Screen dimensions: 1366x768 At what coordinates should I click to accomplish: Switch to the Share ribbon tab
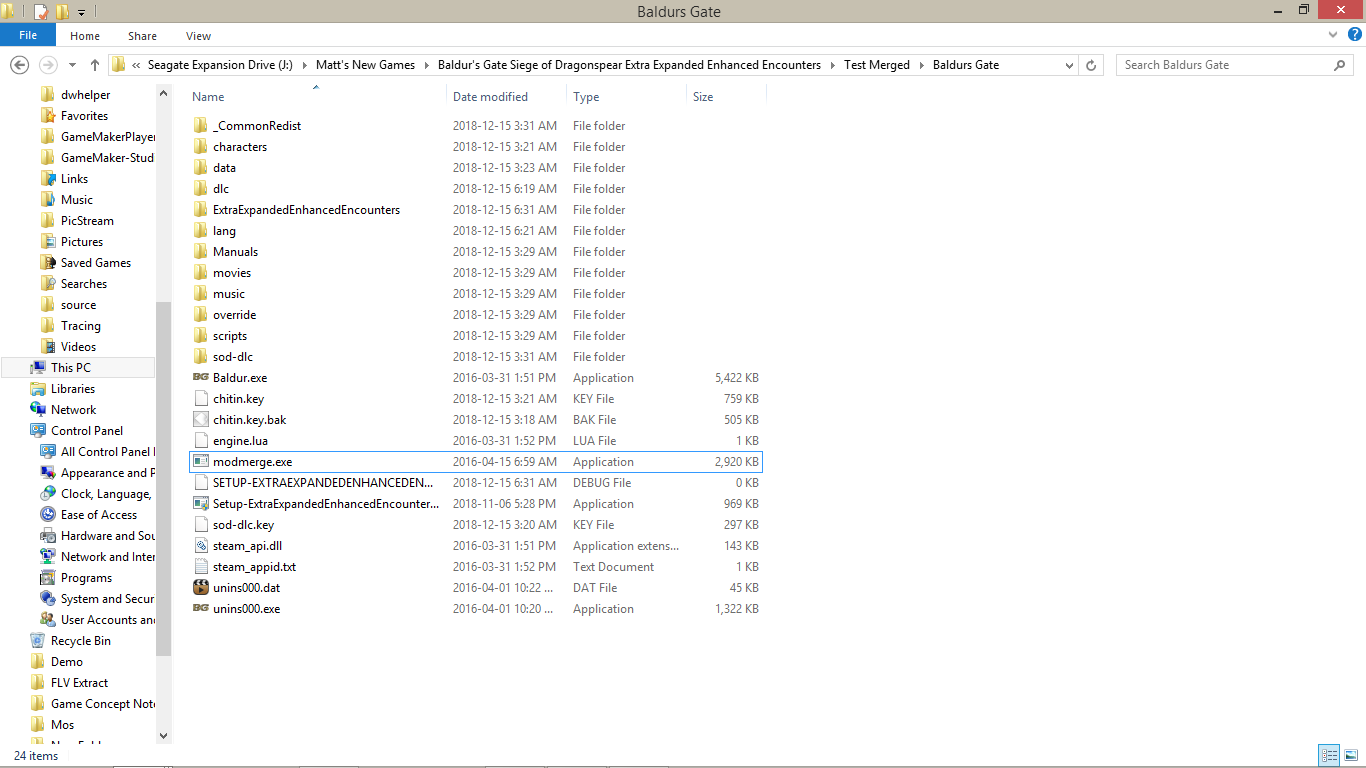(142, 36)
